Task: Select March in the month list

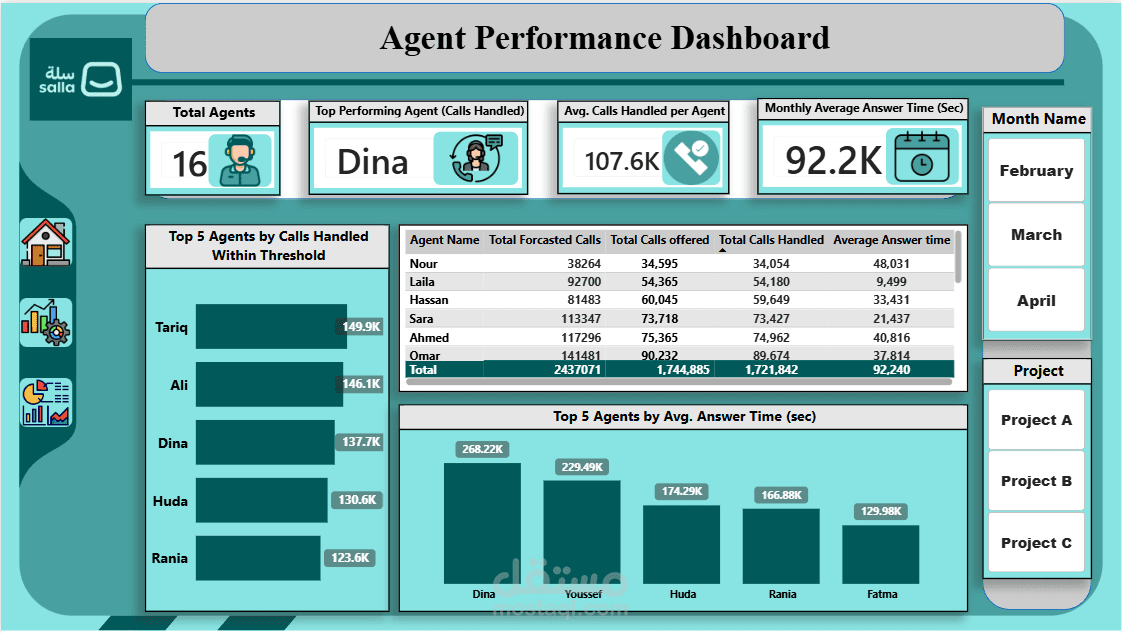Action: [1035, 235]
